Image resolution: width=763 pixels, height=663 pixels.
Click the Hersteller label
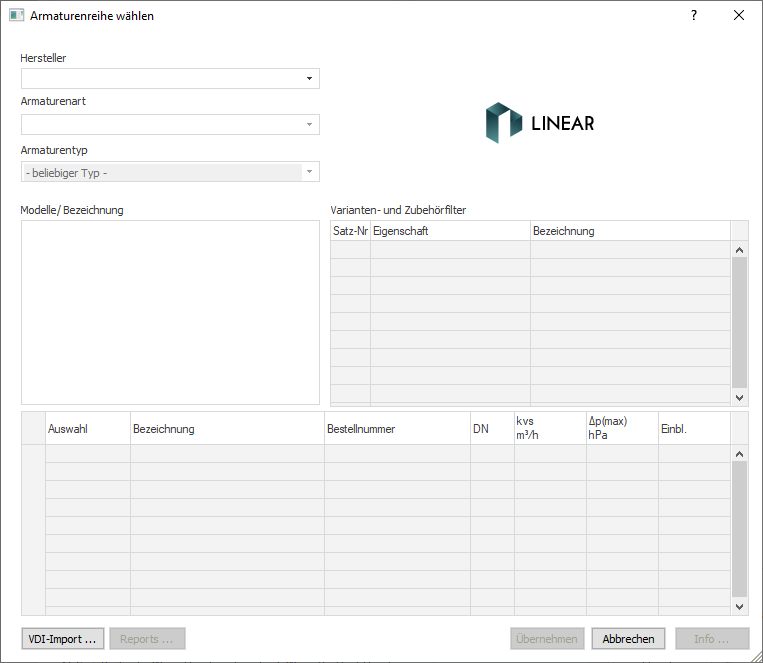click(43, 58)
